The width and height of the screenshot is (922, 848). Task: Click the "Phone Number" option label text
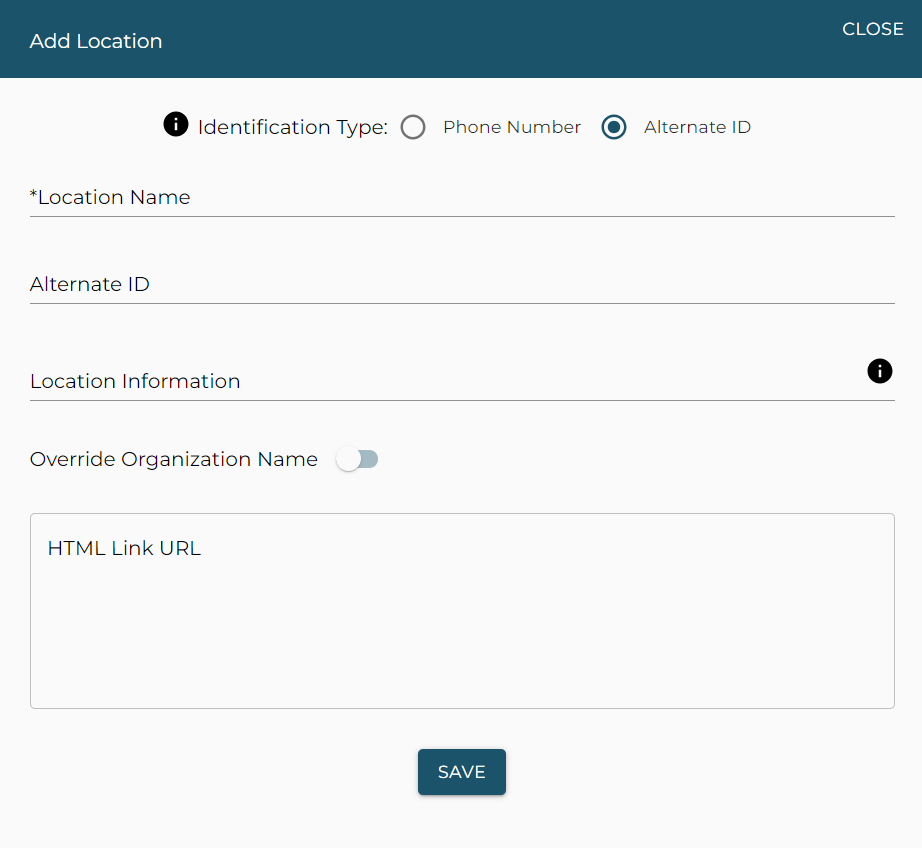click(x=511, y=127)
